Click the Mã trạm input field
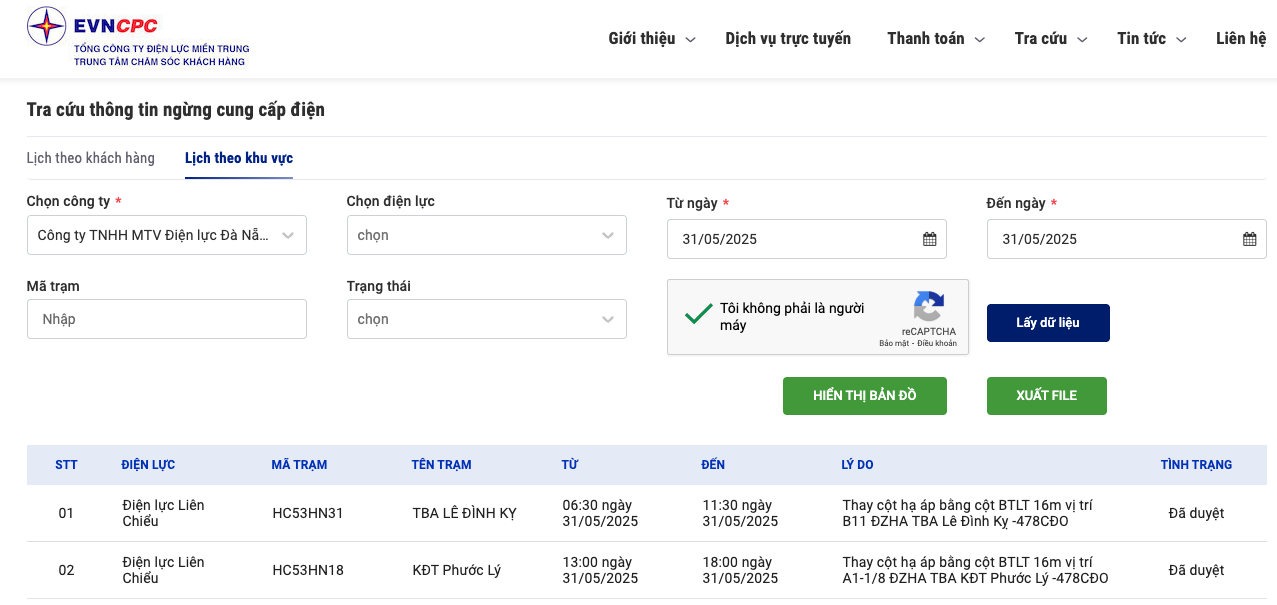The height and width of the screenshot is (605, 1277). click(x=166, y=319)
